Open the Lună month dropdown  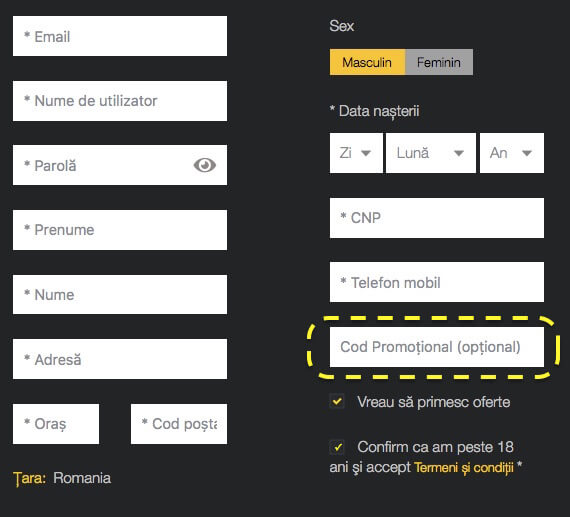431,153
